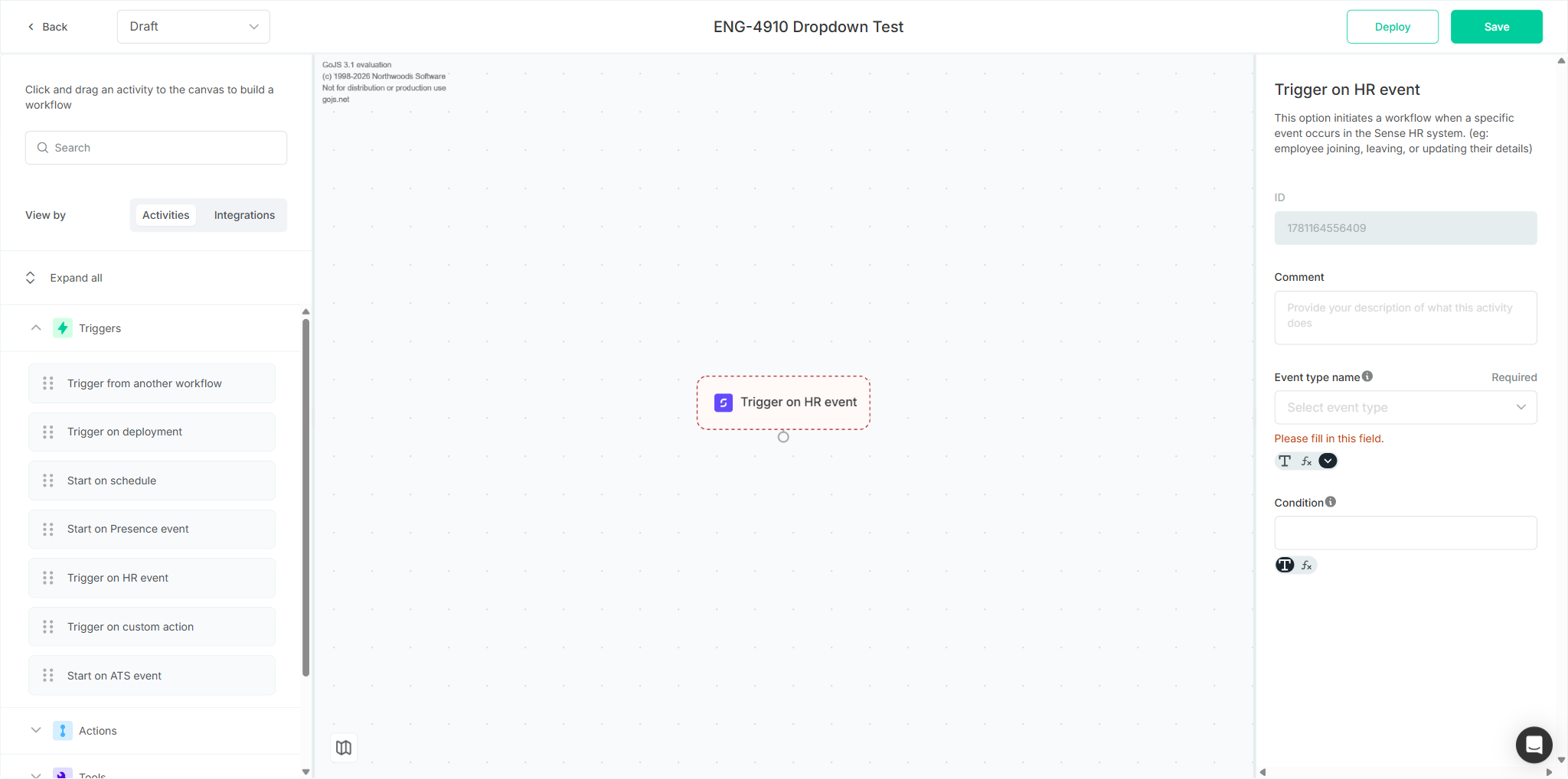Focus the Condition input field
Screen dimensions: 1568x779
(1405, 533)
